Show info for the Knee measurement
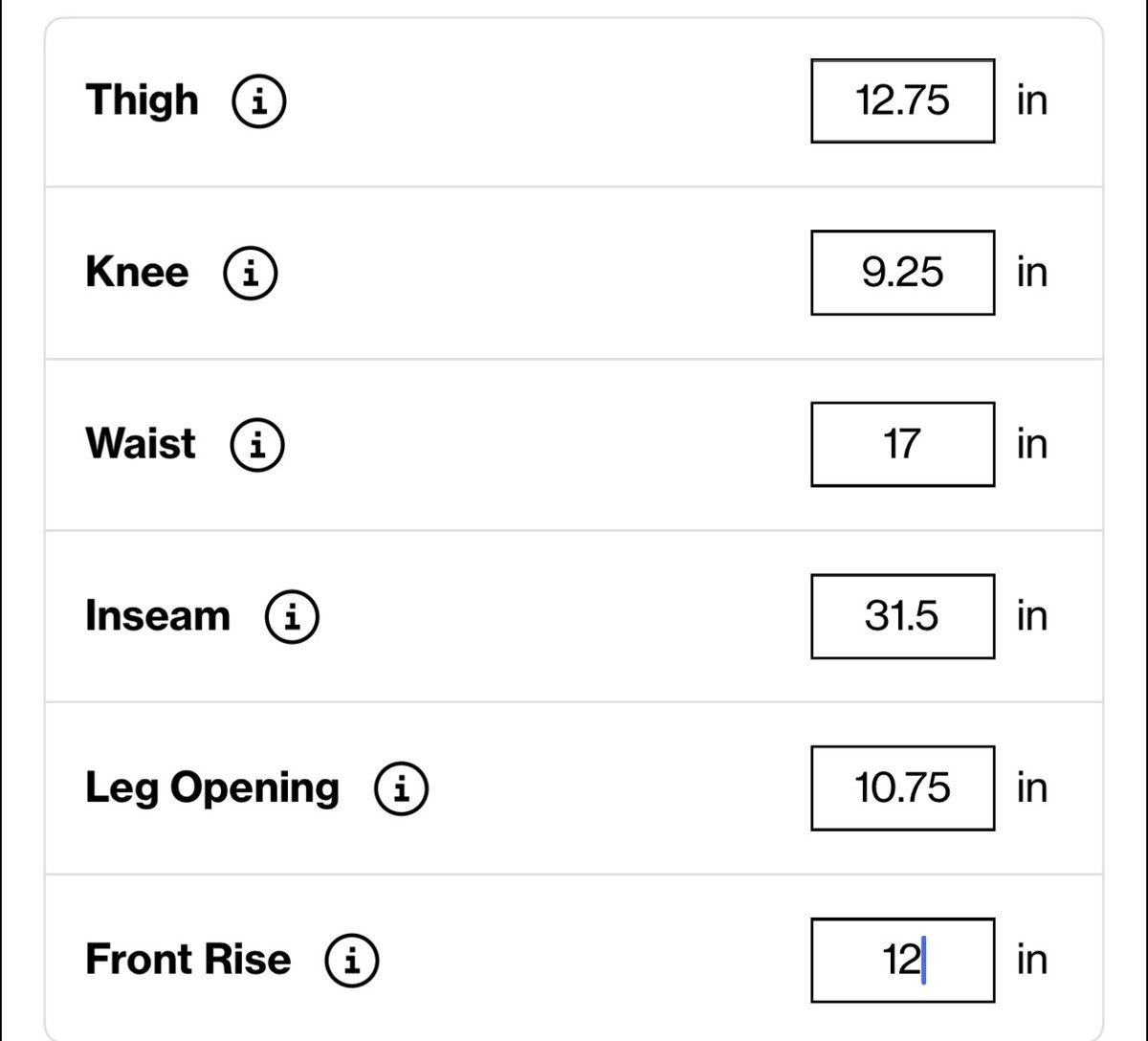Image resolution: width=1148 pixels, height=1041 pixels. pos(251,273)
